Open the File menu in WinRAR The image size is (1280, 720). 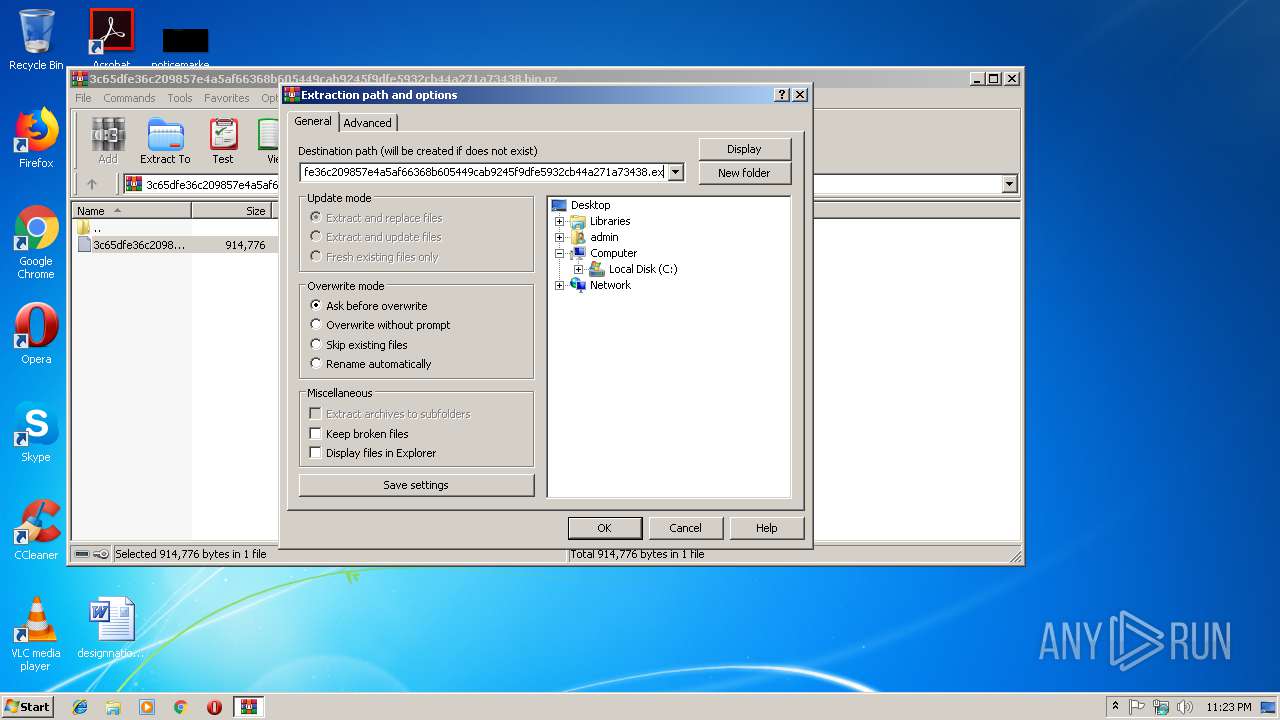point(83,98)
